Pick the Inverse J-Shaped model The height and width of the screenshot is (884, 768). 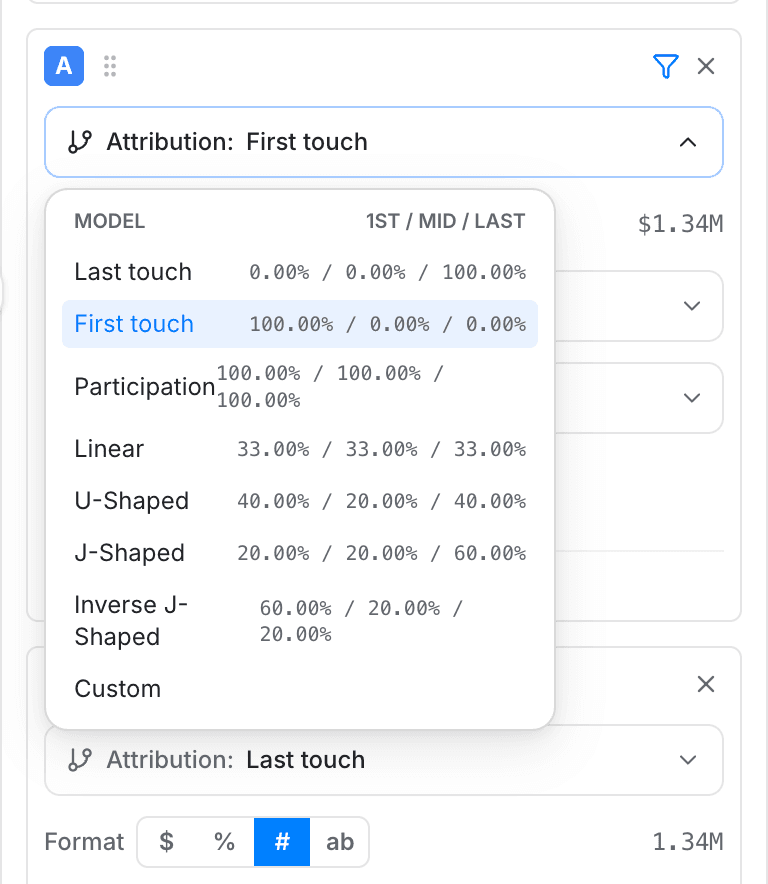pos(300,621)
